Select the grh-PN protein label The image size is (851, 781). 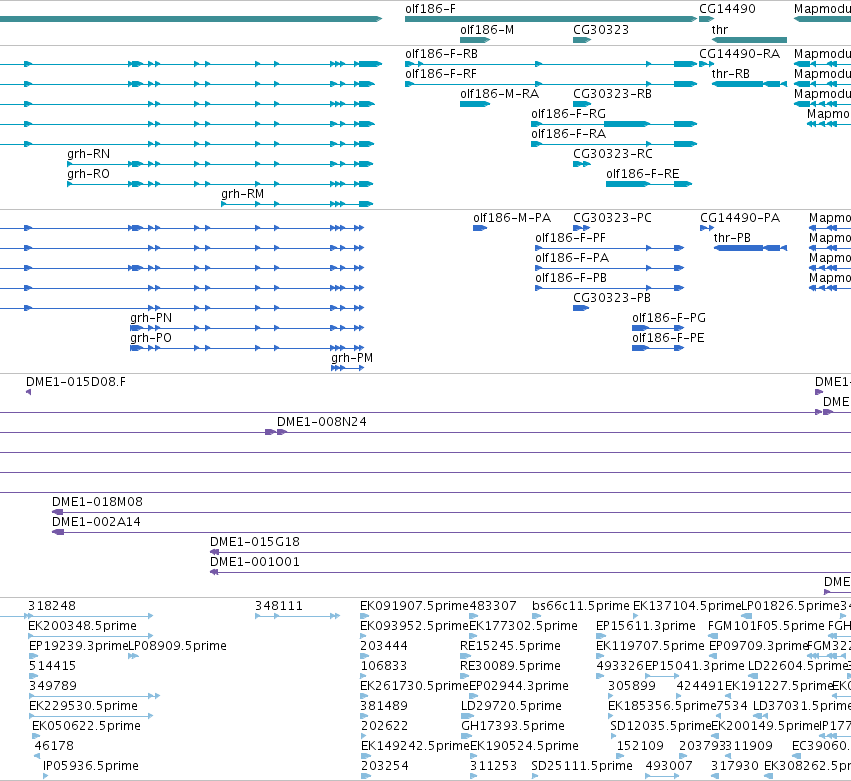pyautogui.click(x=151, y=318)
